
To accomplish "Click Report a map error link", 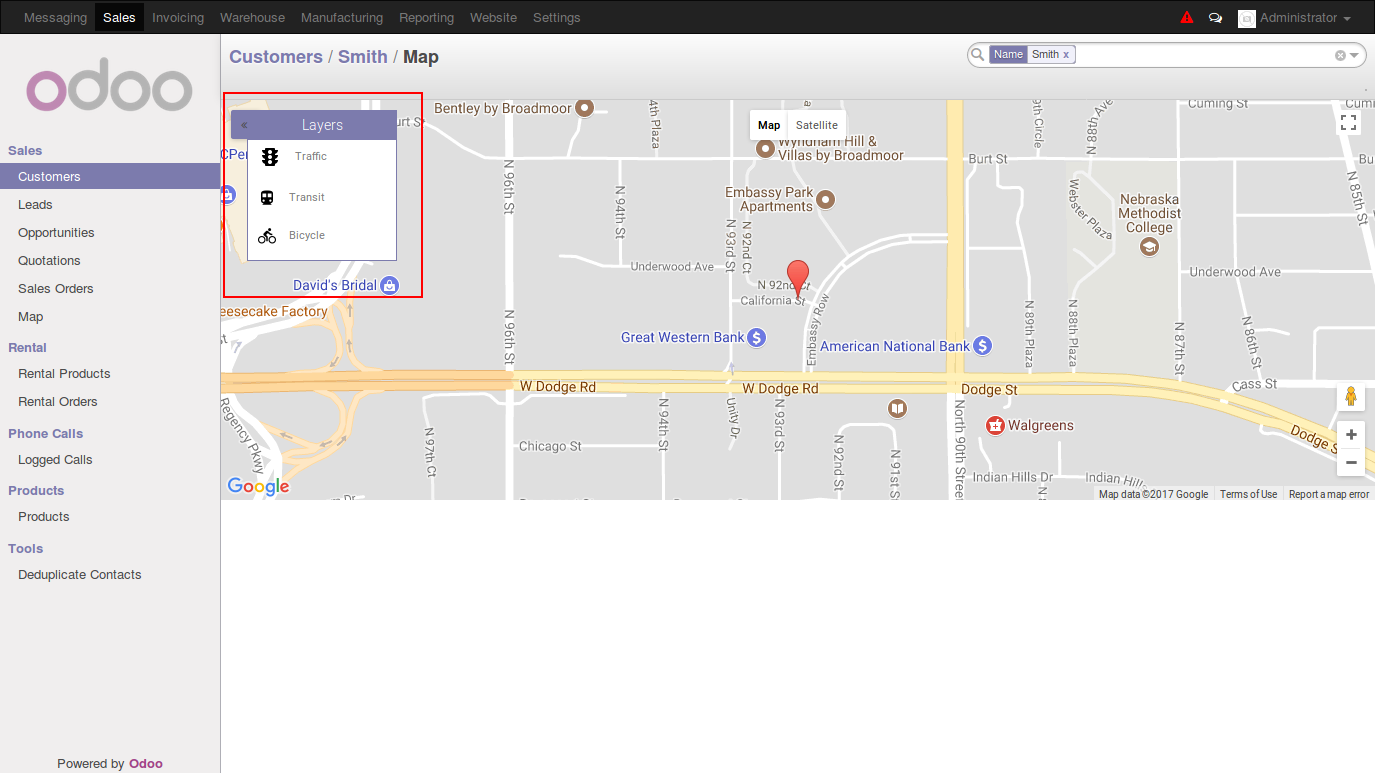I will (x=1329, y=494).
